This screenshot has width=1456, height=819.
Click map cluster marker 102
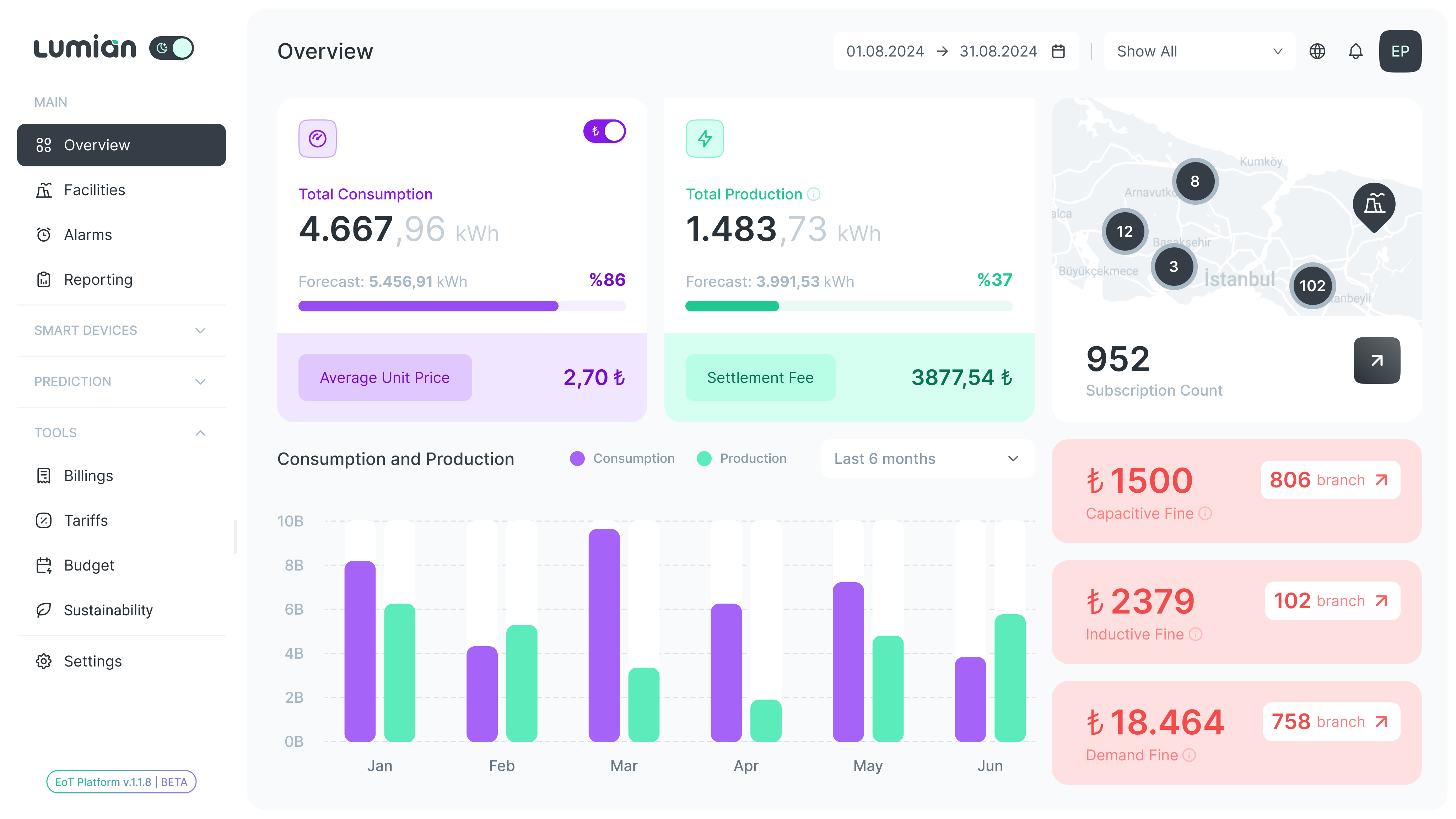1312,286
